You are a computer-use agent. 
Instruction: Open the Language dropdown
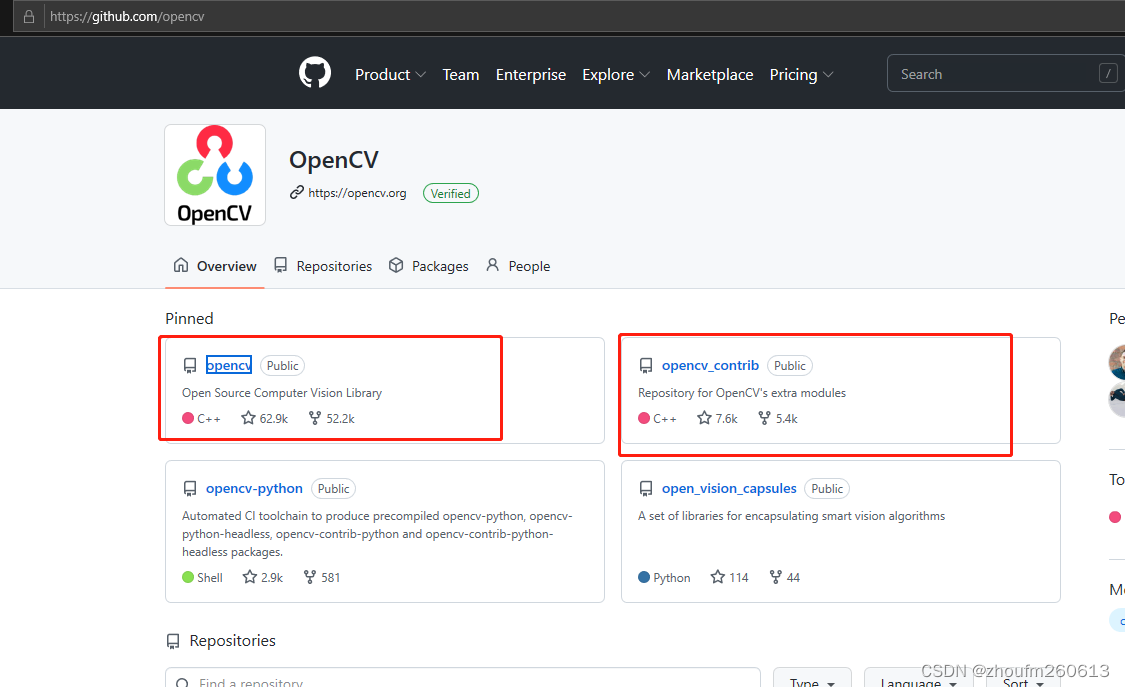[916, 680]
